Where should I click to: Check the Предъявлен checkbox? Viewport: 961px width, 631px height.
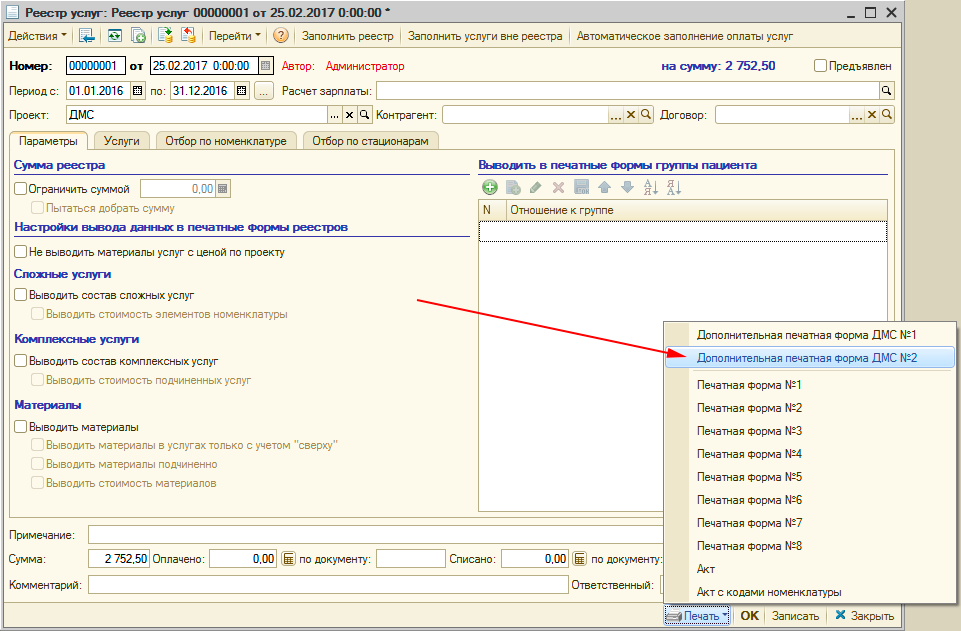pyautogui.click(x=821, y=66)
